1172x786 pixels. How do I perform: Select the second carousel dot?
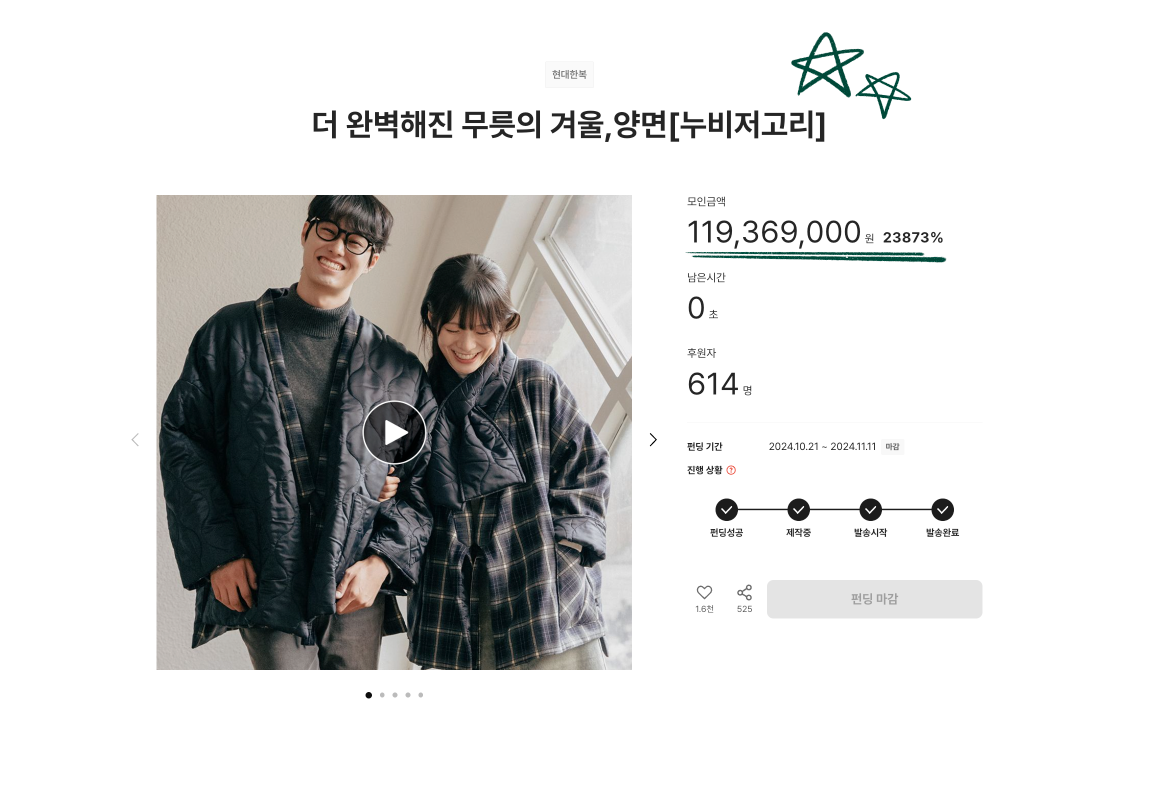(382, 695)
